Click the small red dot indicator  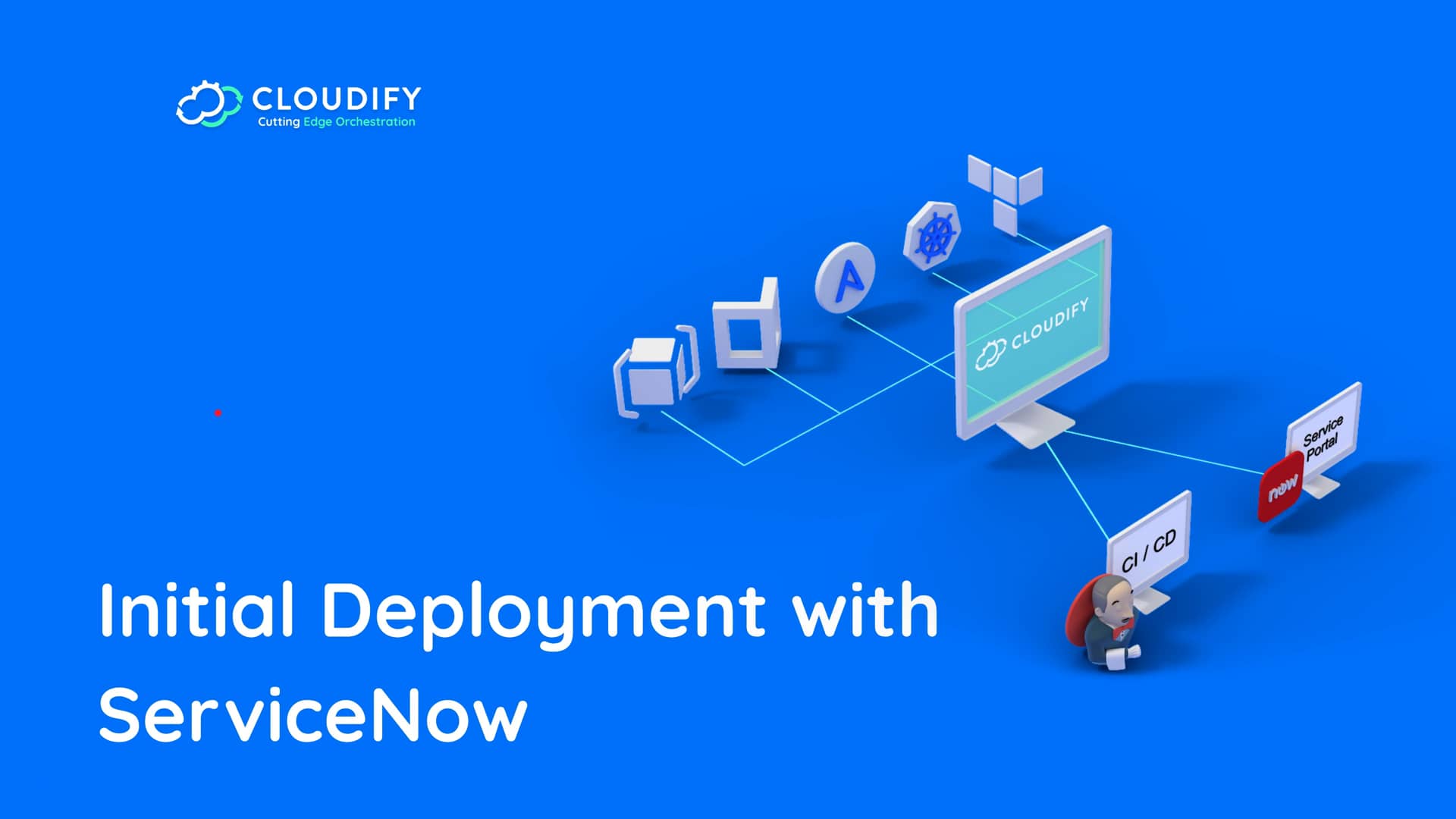tap(218, 413)
